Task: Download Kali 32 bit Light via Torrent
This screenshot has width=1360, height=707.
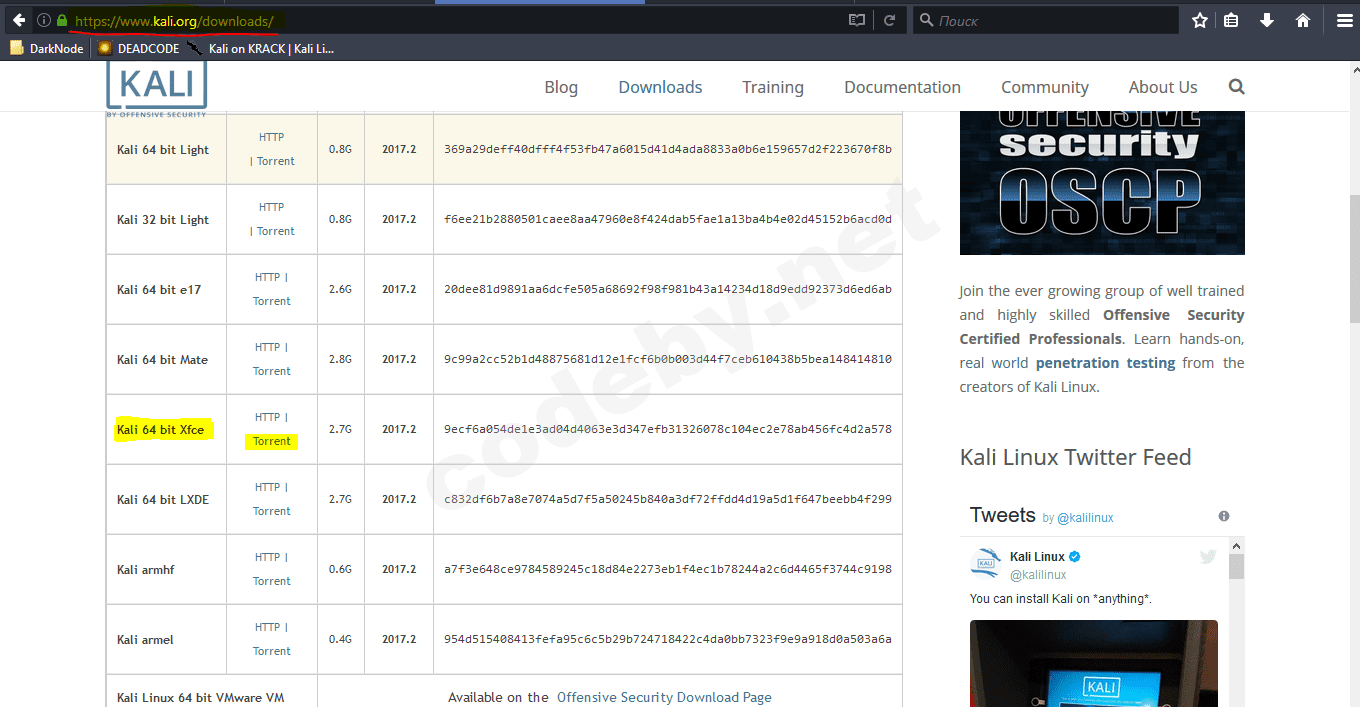Action: pyautogui.click(x=276, y=231)
